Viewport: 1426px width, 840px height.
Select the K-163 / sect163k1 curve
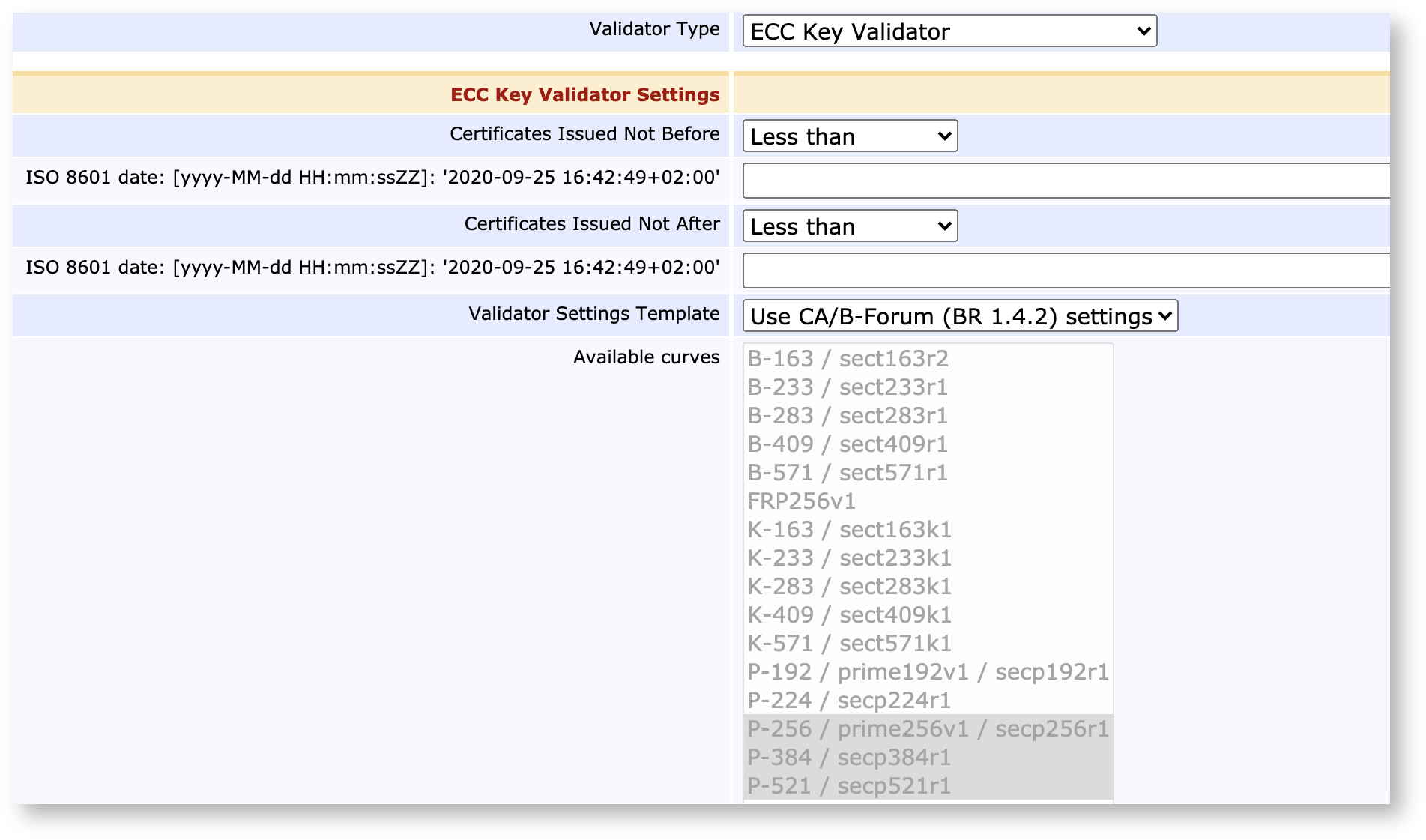click(850, 530)
